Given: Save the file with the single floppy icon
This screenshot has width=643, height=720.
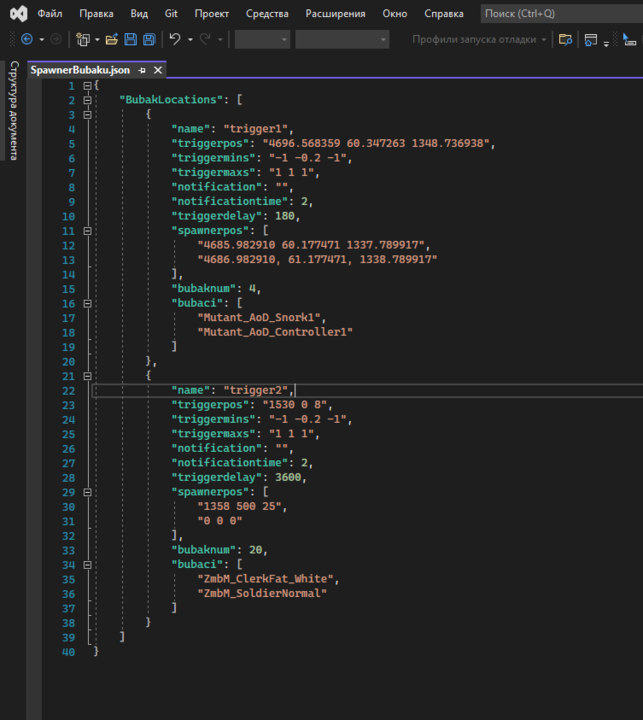Looking at the screenshot, I should (x=130, y=39).
